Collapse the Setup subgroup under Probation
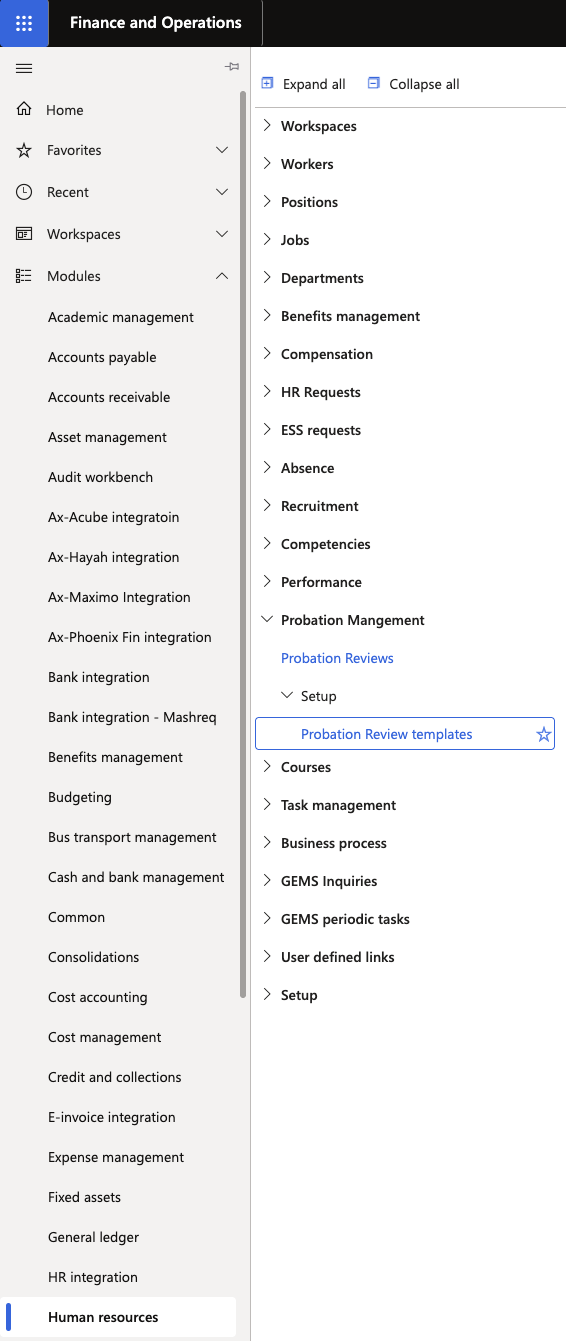The width and height of the screenshot is (566, 1341). tap(287, 696)
